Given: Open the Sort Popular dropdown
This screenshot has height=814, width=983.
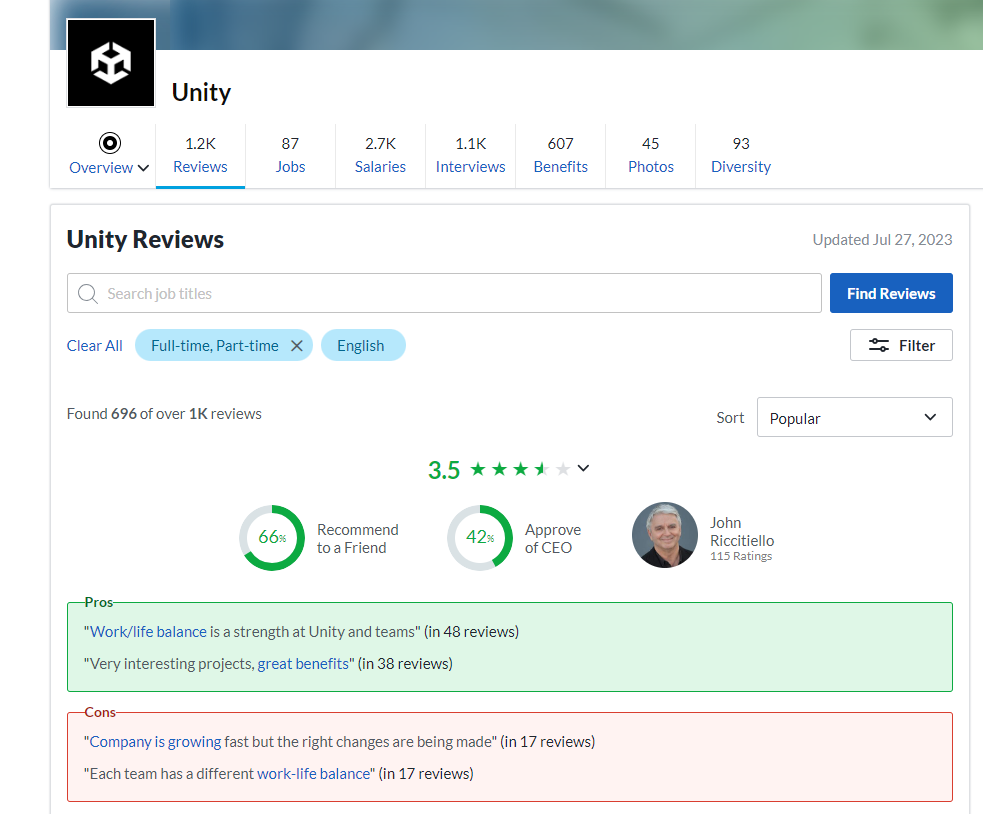Looking at the screenshot, I should point(854,417).
